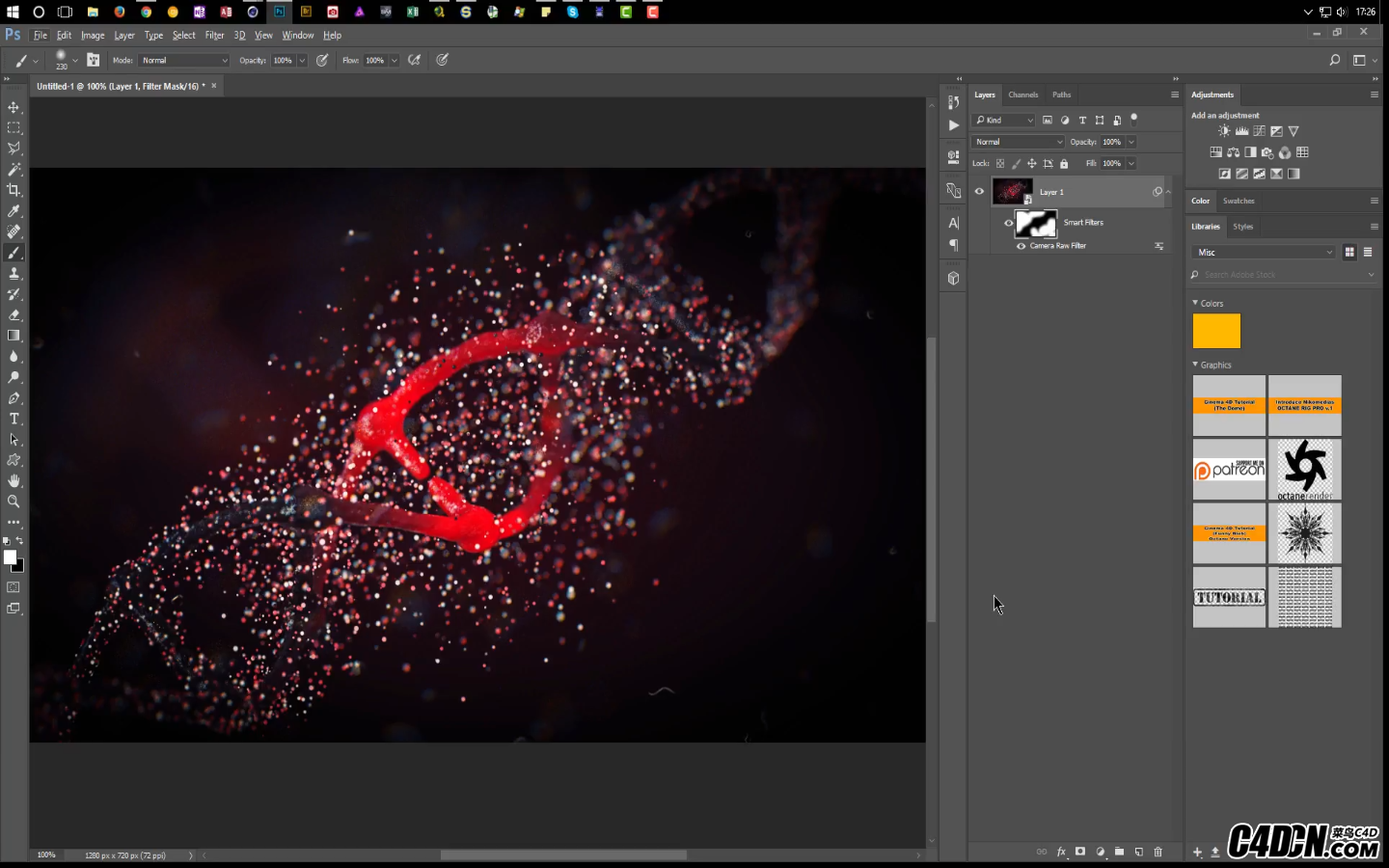
Task: Pick the Magic Wand tool
Action: [14, 170]
